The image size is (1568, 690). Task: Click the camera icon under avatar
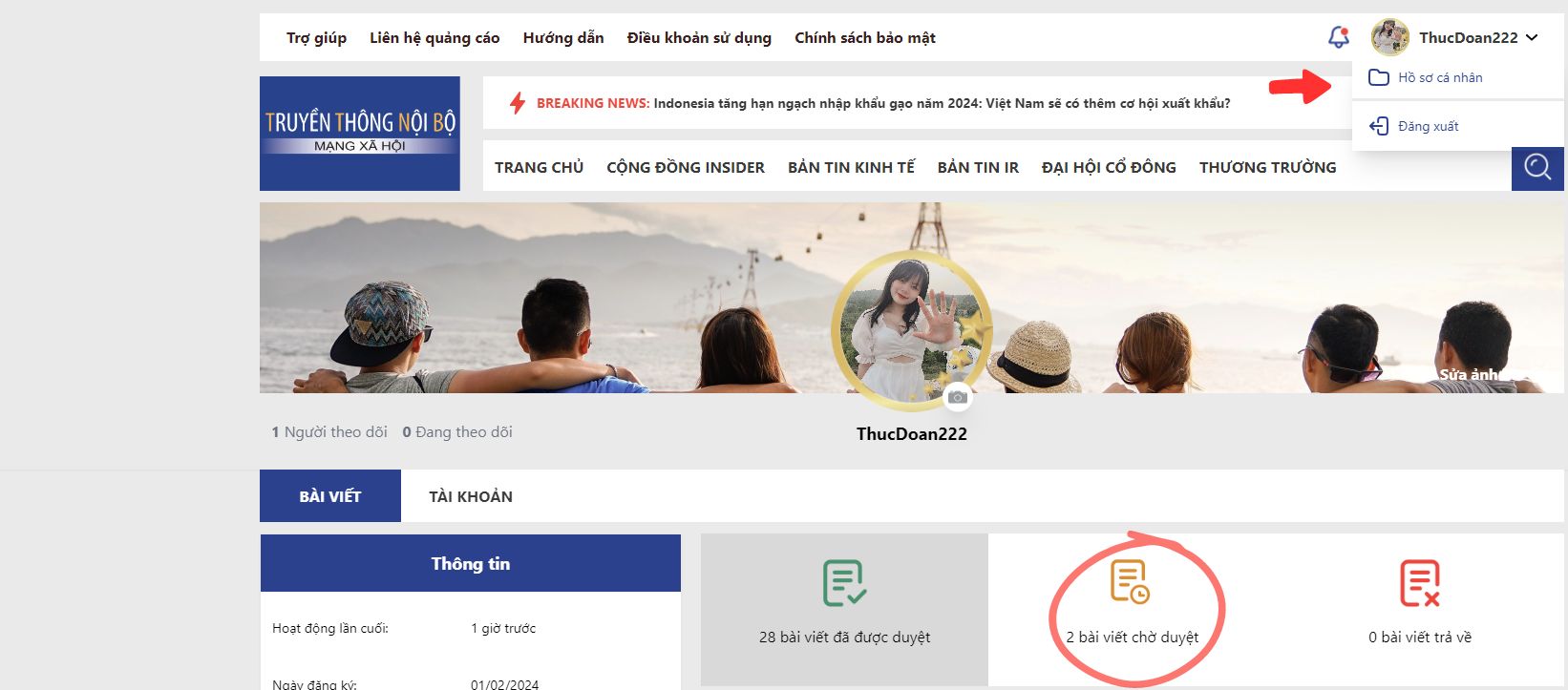point(958,397)
